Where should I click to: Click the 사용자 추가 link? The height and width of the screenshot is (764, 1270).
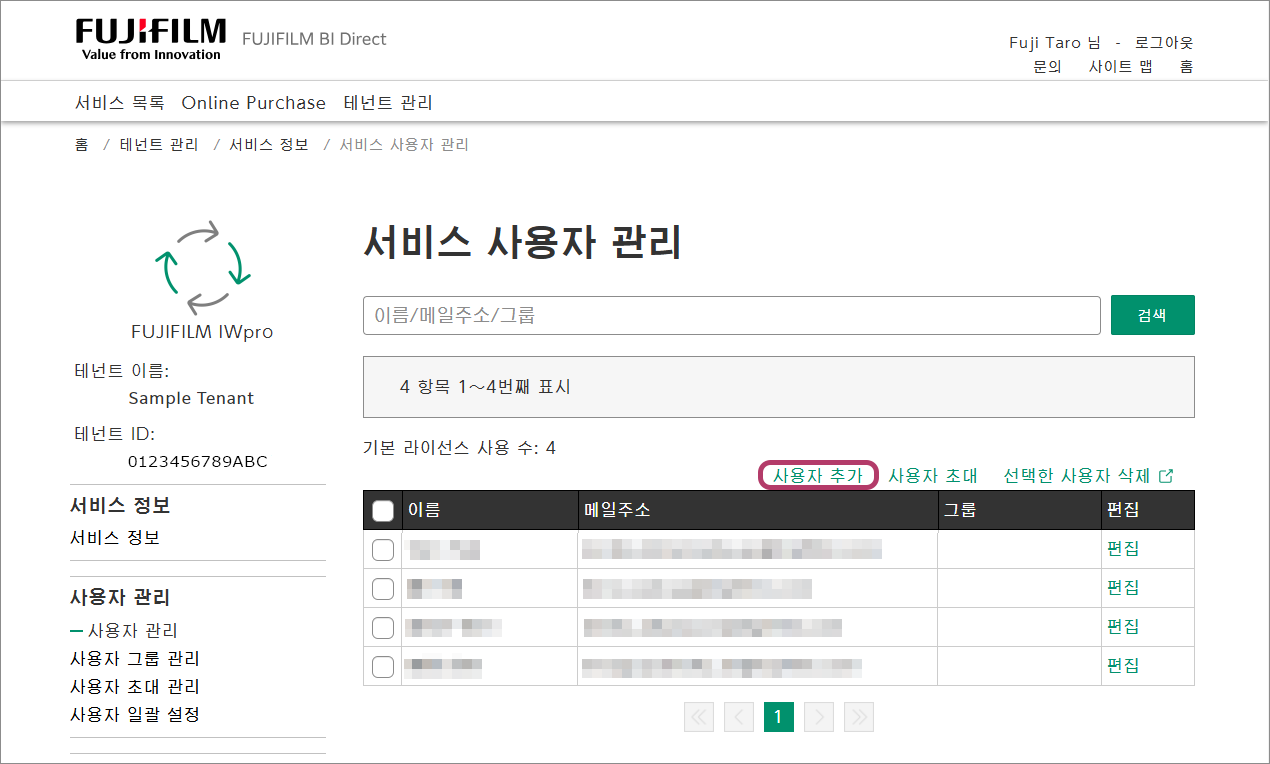(x=818, y=476)
